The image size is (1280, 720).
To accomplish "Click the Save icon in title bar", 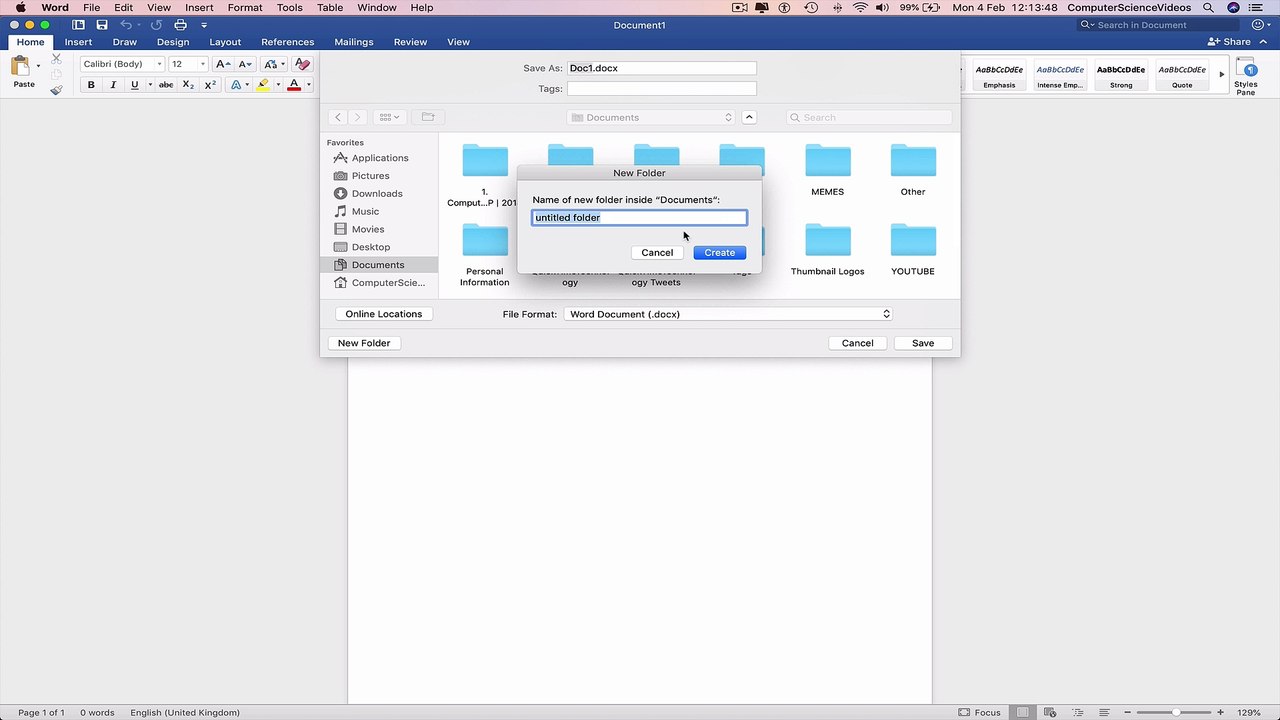I will tap(102, 25).
